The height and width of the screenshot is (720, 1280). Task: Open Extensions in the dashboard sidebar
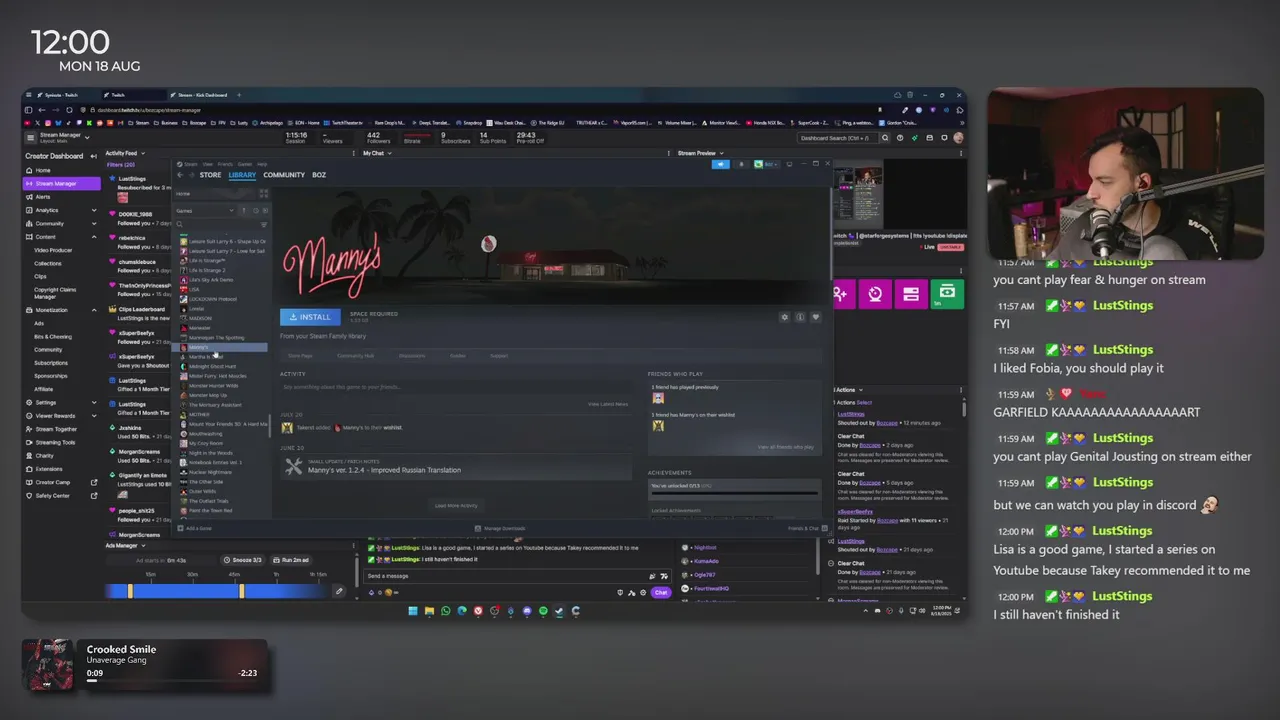(62, 469)
